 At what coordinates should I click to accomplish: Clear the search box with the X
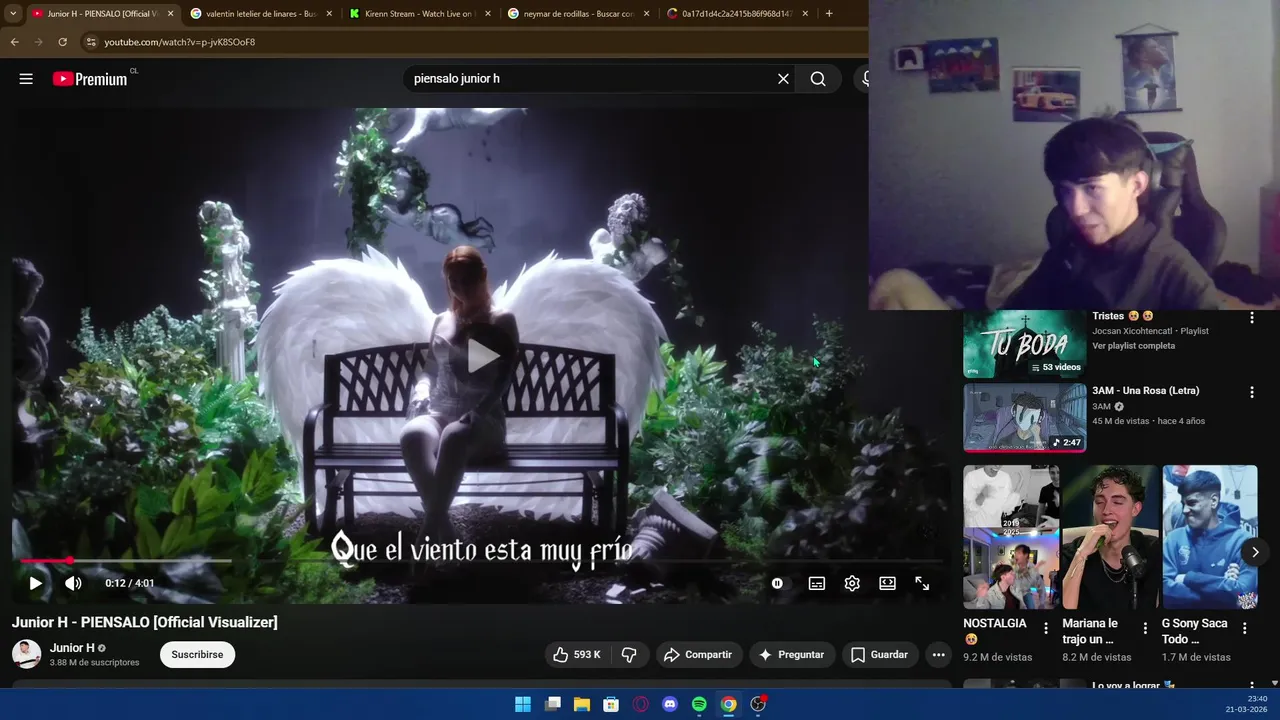point(783,79)
